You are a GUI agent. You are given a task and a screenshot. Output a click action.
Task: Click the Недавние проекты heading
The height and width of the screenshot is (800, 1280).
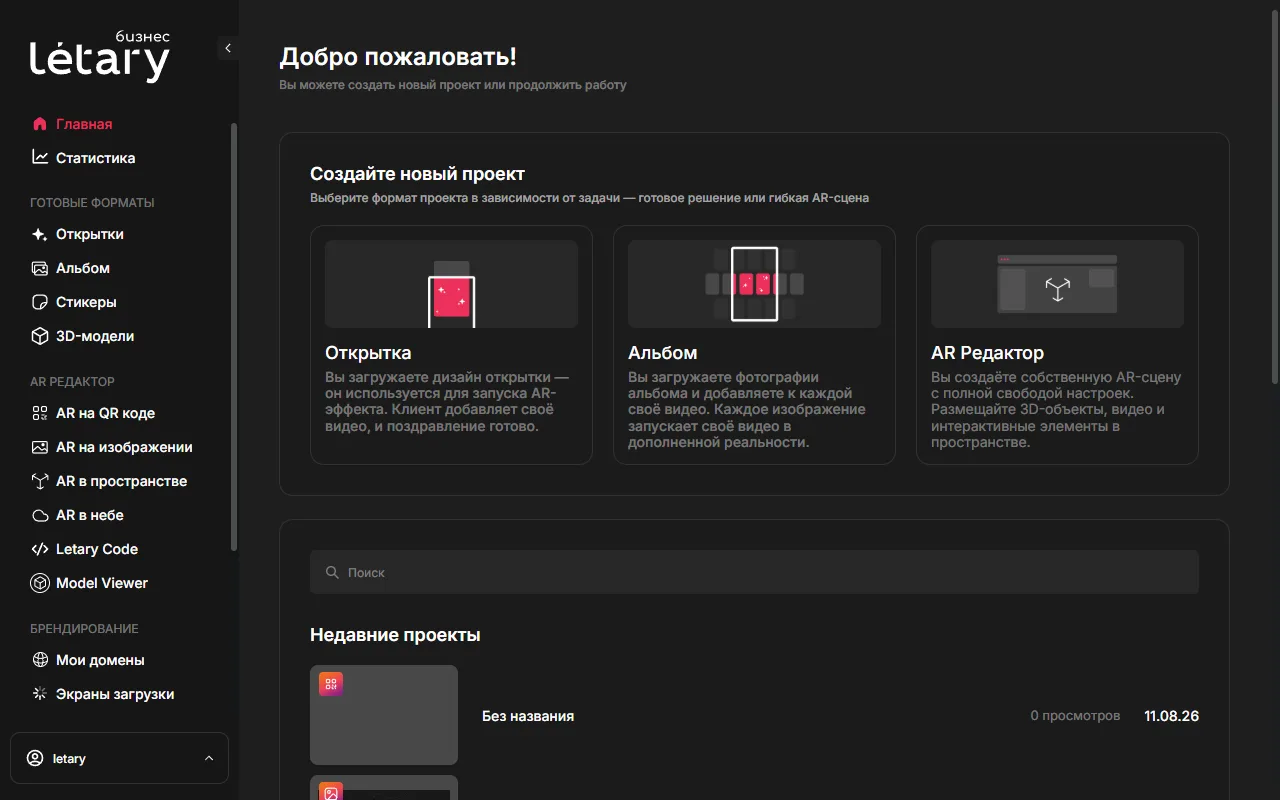tap(395, 635)
